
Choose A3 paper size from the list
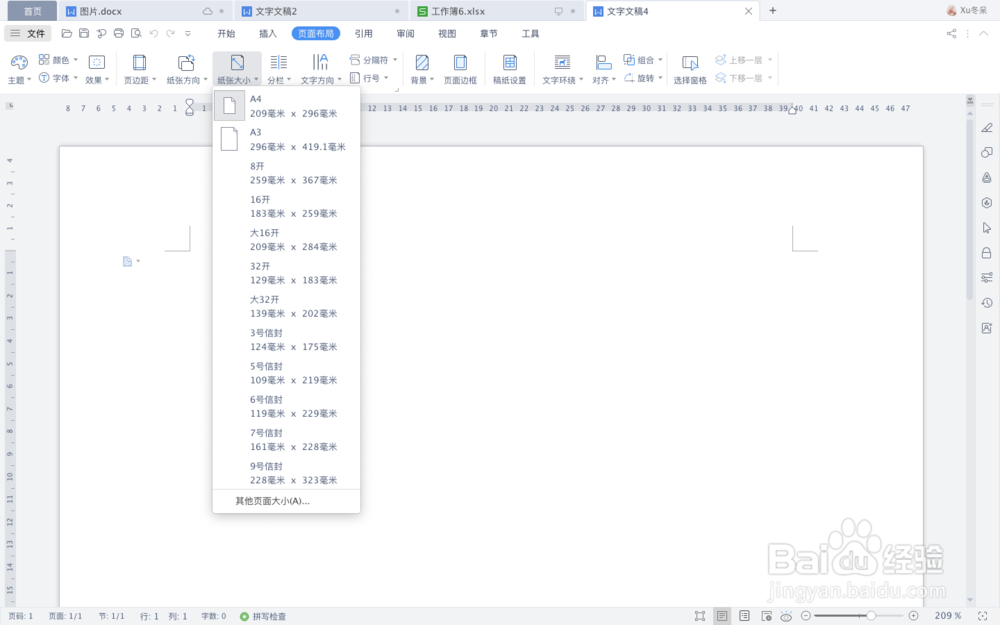[286, 140]
